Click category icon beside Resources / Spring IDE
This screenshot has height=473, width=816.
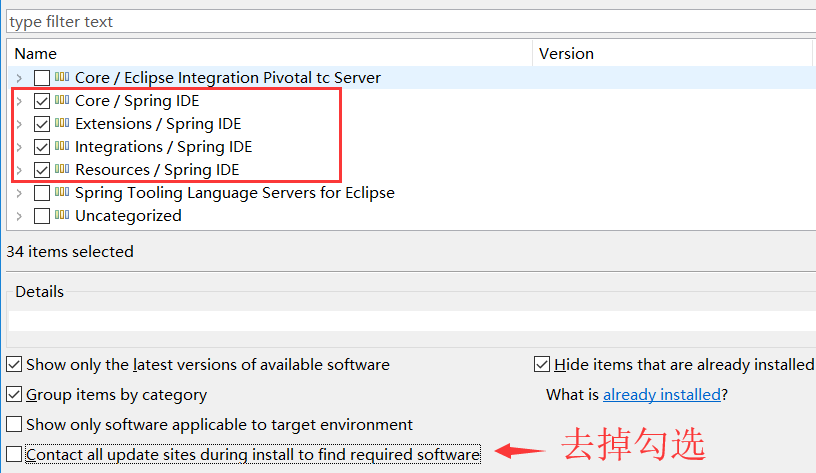[62, 170]
